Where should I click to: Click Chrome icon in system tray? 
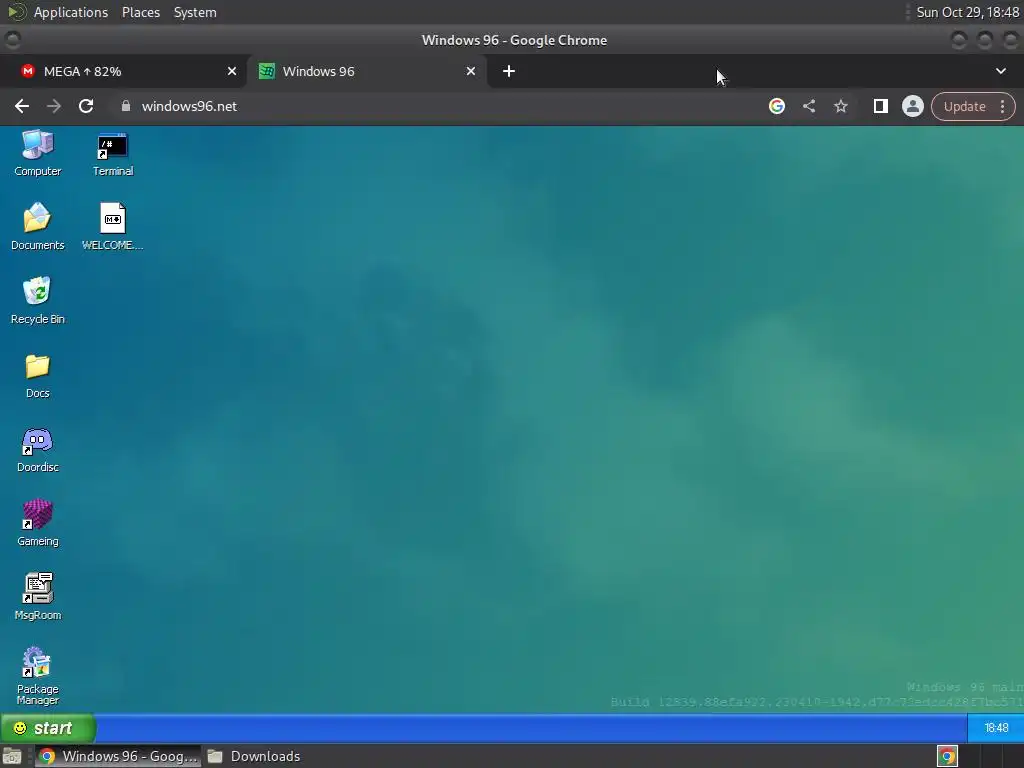pyautogui.click(x=947, y=756)
